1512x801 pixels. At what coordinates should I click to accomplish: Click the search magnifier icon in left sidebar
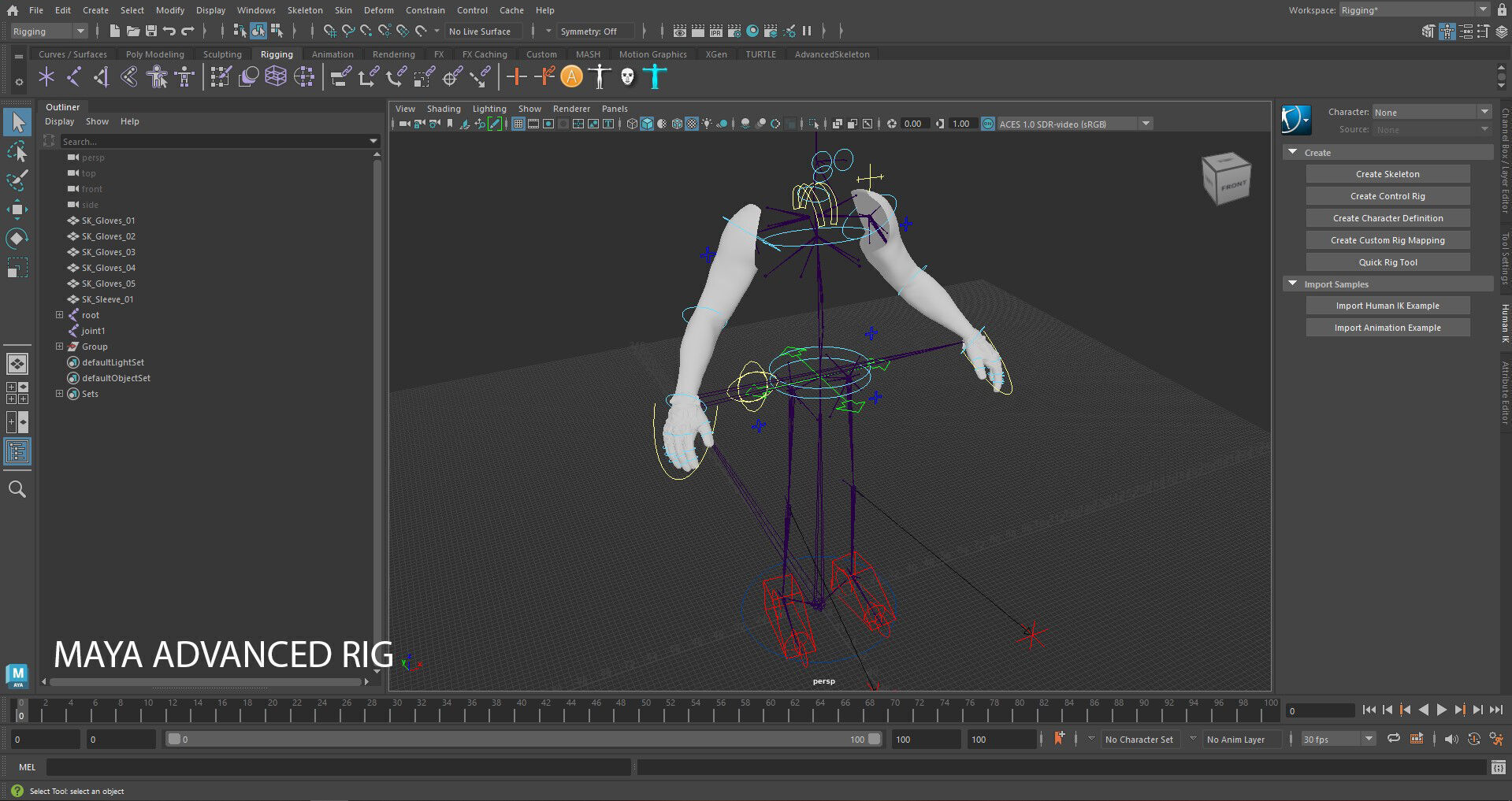coord(17,489)
